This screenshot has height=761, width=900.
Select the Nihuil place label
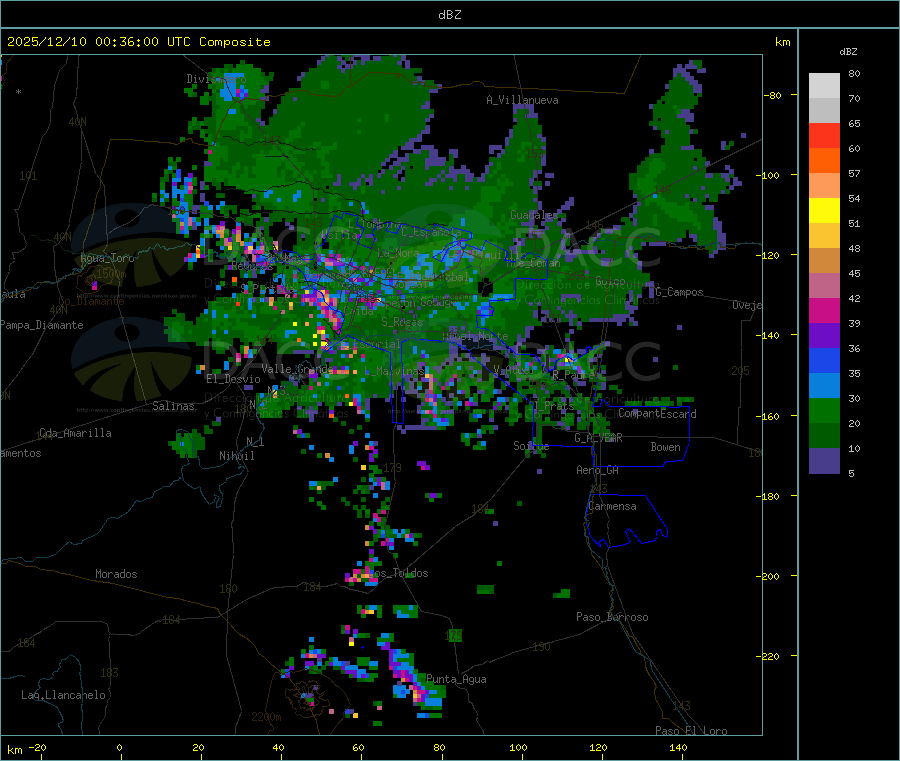(x=236, y=456)
